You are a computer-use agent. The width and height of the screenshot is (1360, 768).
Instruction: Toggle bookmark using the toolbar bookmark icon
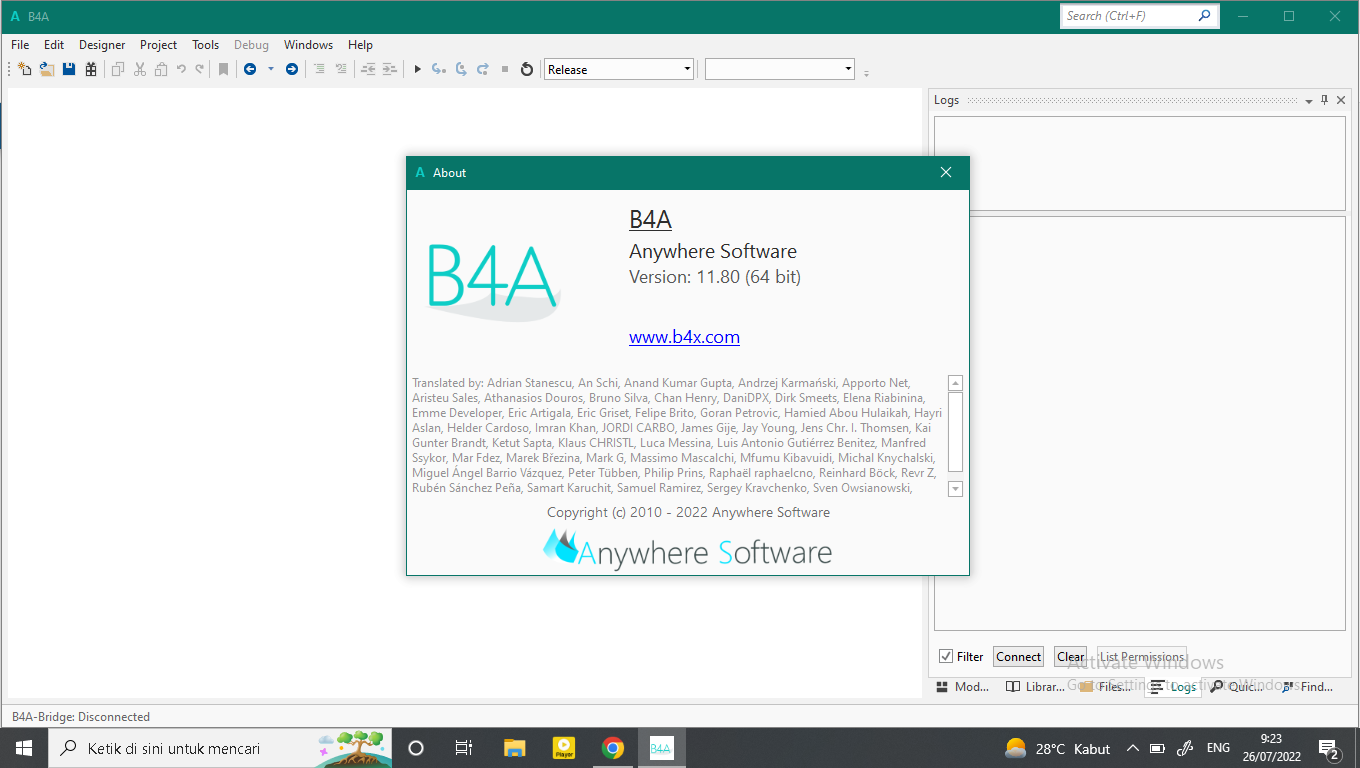[x=224, y=69]
